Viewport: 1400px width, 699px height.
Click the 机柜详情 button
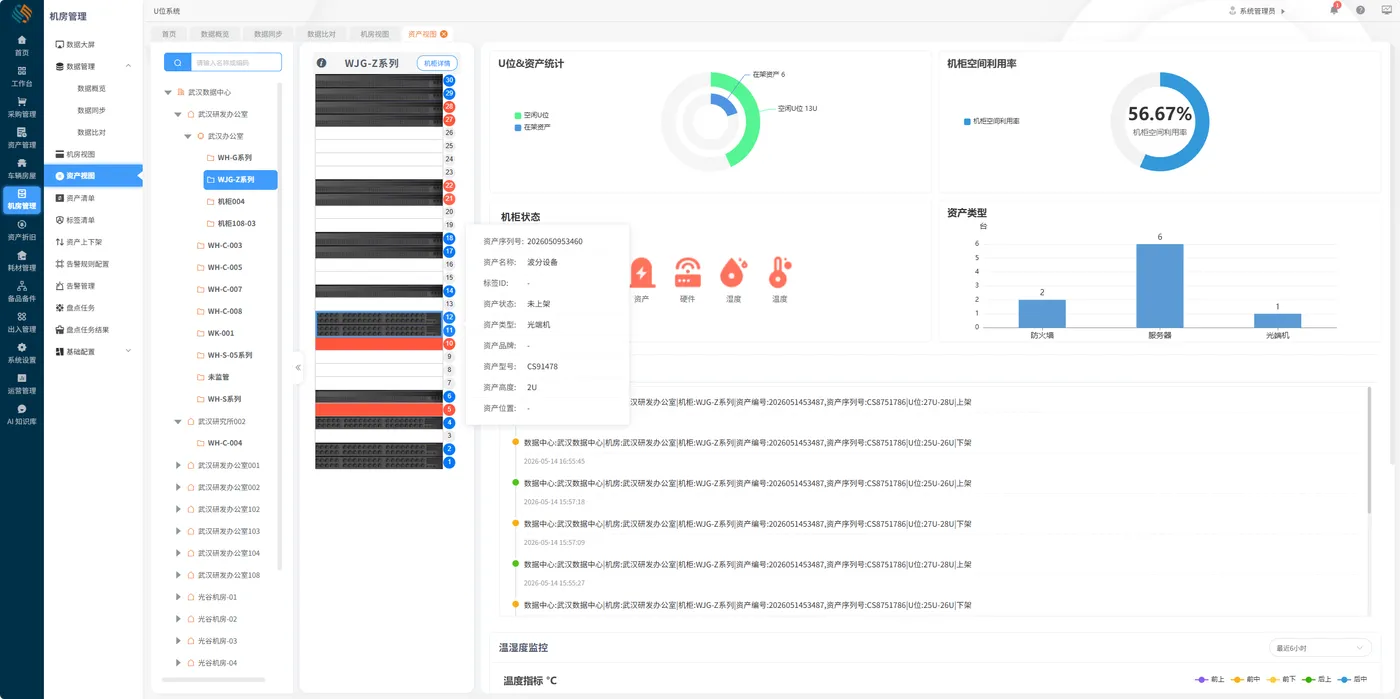pos(437,63)
